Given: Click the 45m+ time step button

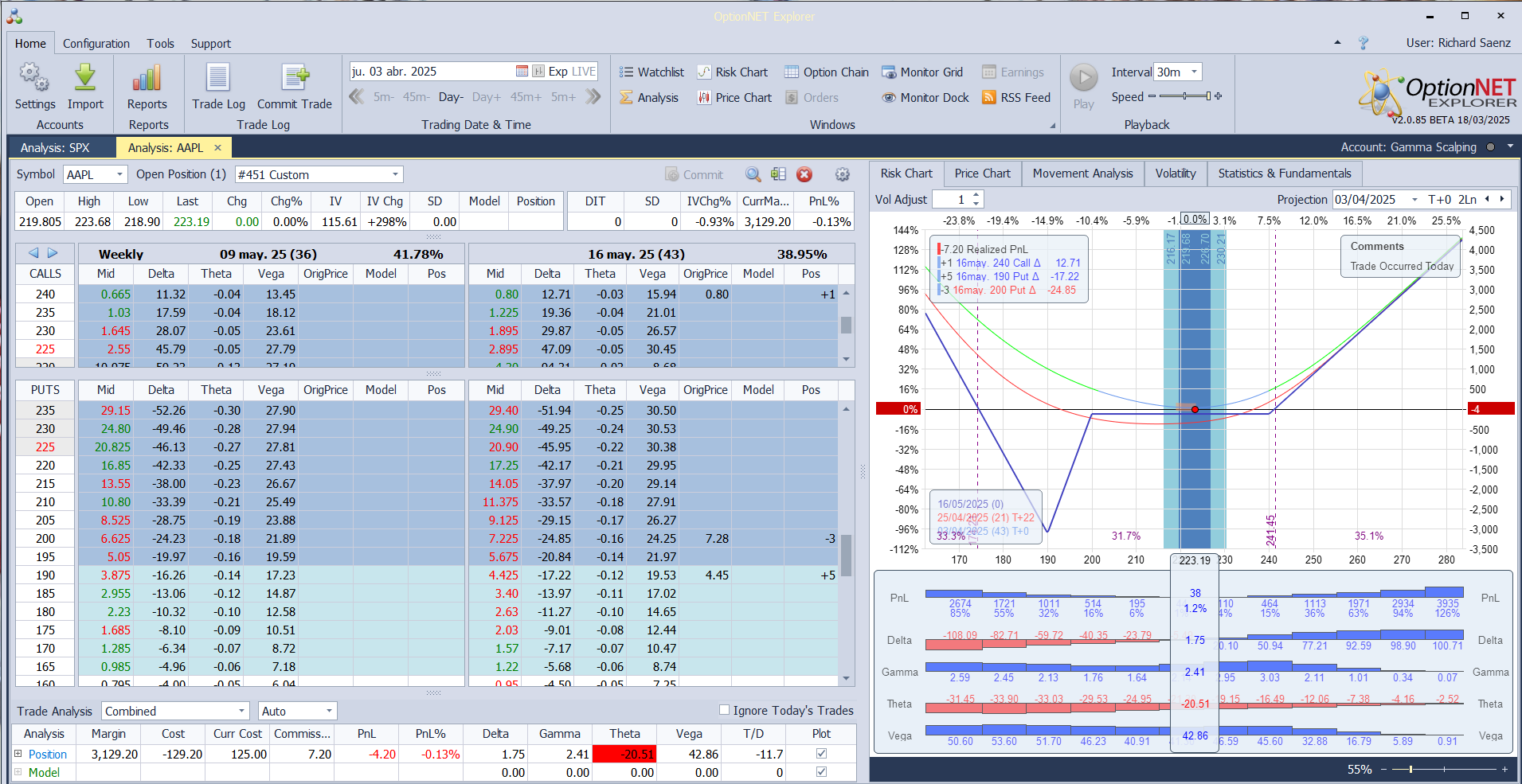Looking at the screenshot, I should tap(526, 97).
